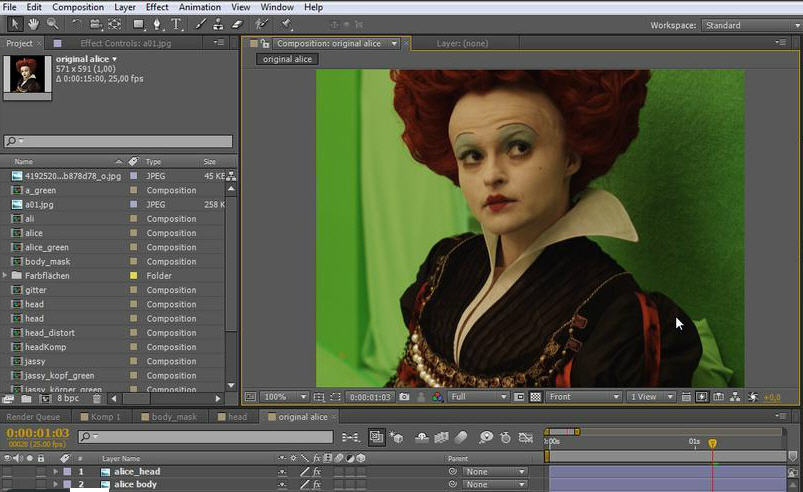This screenshot has height=492, width=803.
Task: Expand the Farbflächen folder
Action: pos(6,275)
